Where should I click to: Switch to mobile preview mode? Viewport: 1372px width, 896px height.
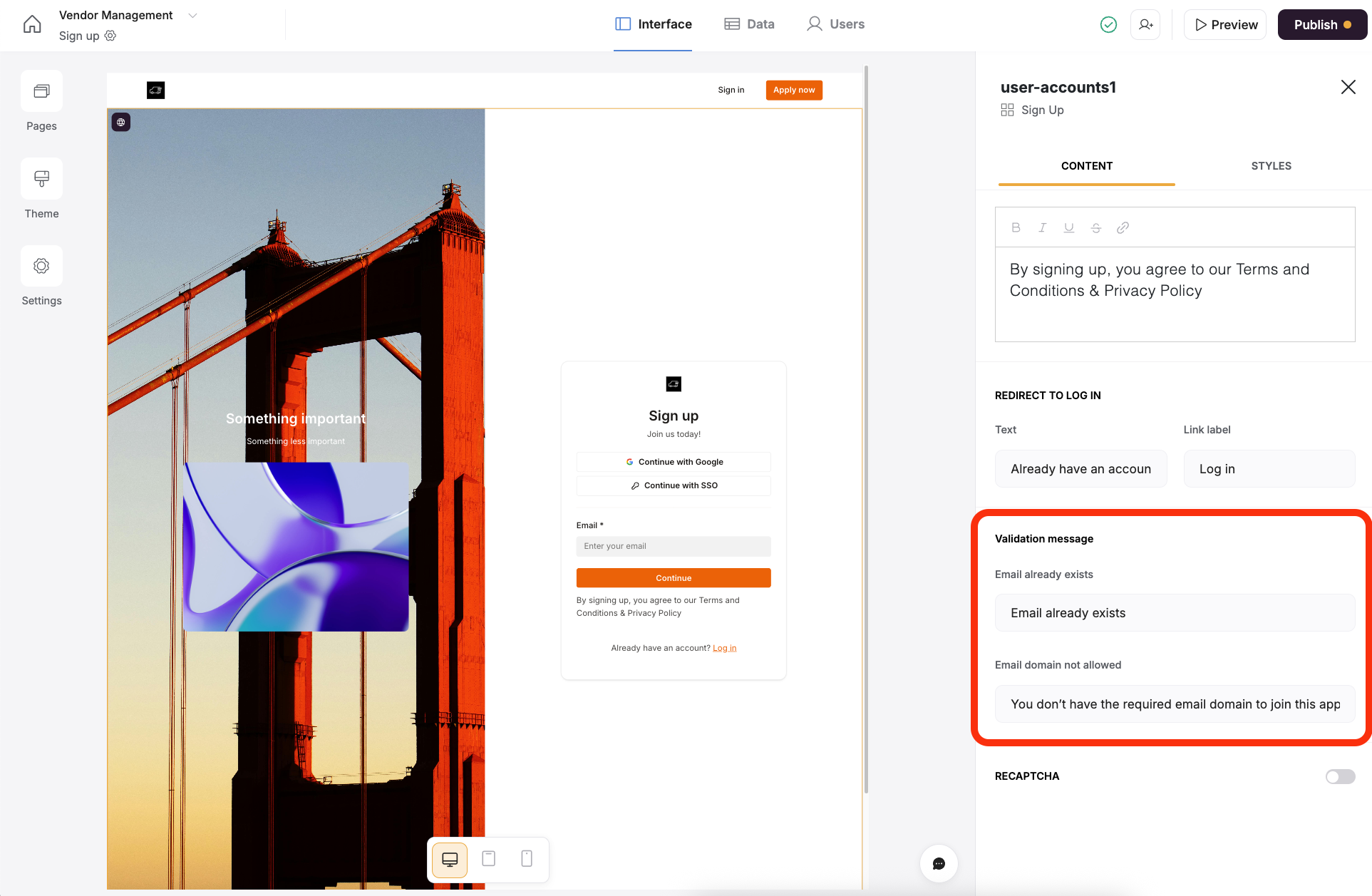[527, 859]
